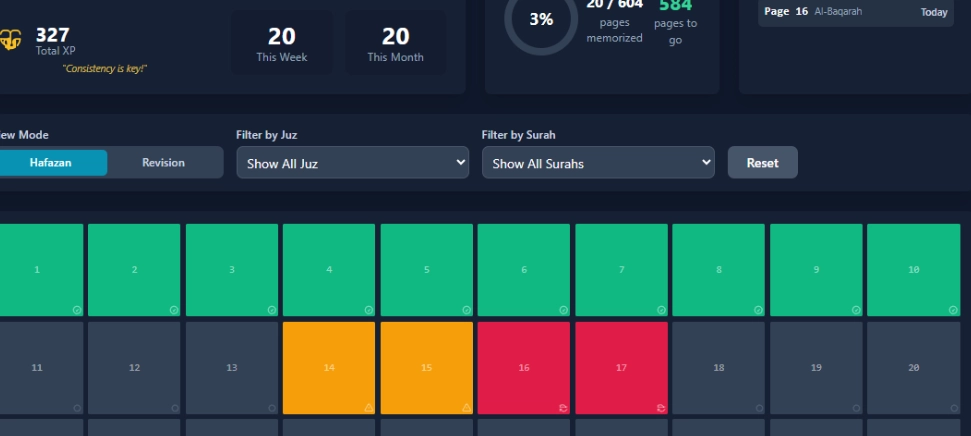Click the empty circle icon on page 11 tile
Viewport: 971px width, 436px height.
pyautogui.click(x=77, y=408)
